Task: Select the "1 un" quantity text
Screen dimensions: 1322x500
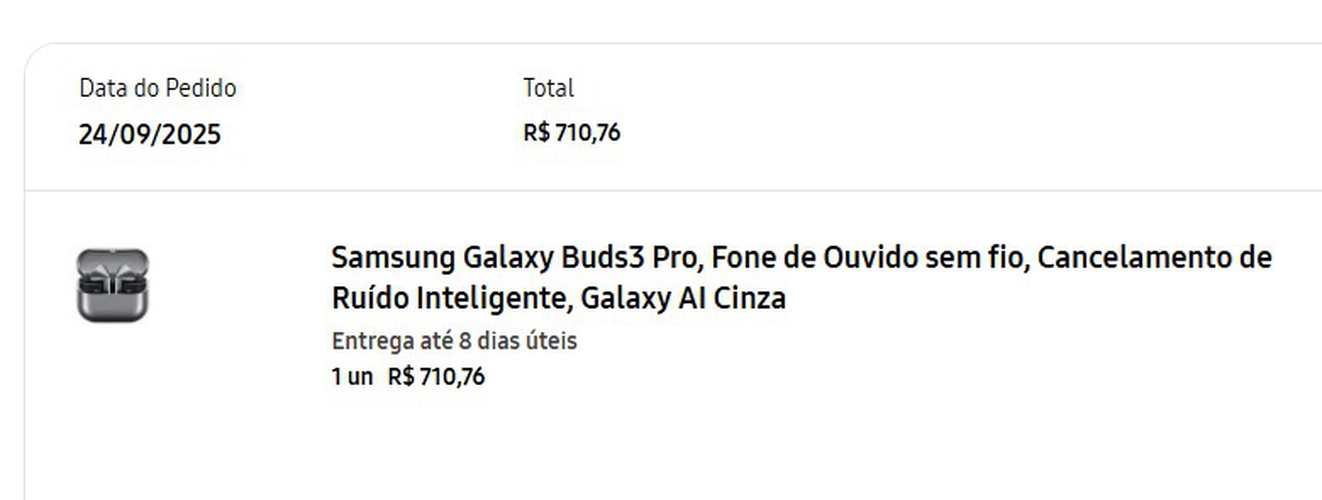Action: point(352,377)
